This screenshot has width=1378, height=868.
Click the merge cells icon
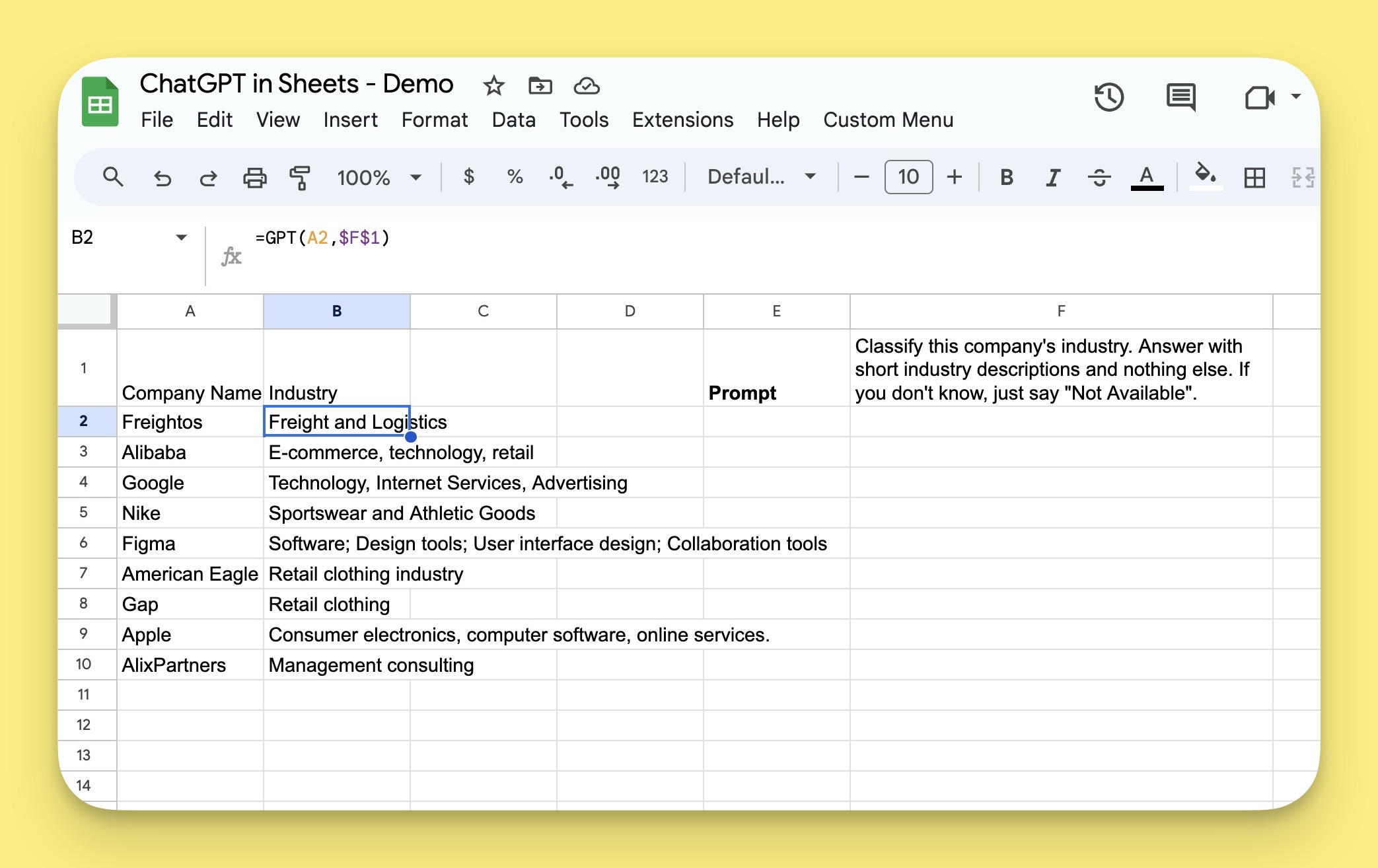coord(1303,177)
